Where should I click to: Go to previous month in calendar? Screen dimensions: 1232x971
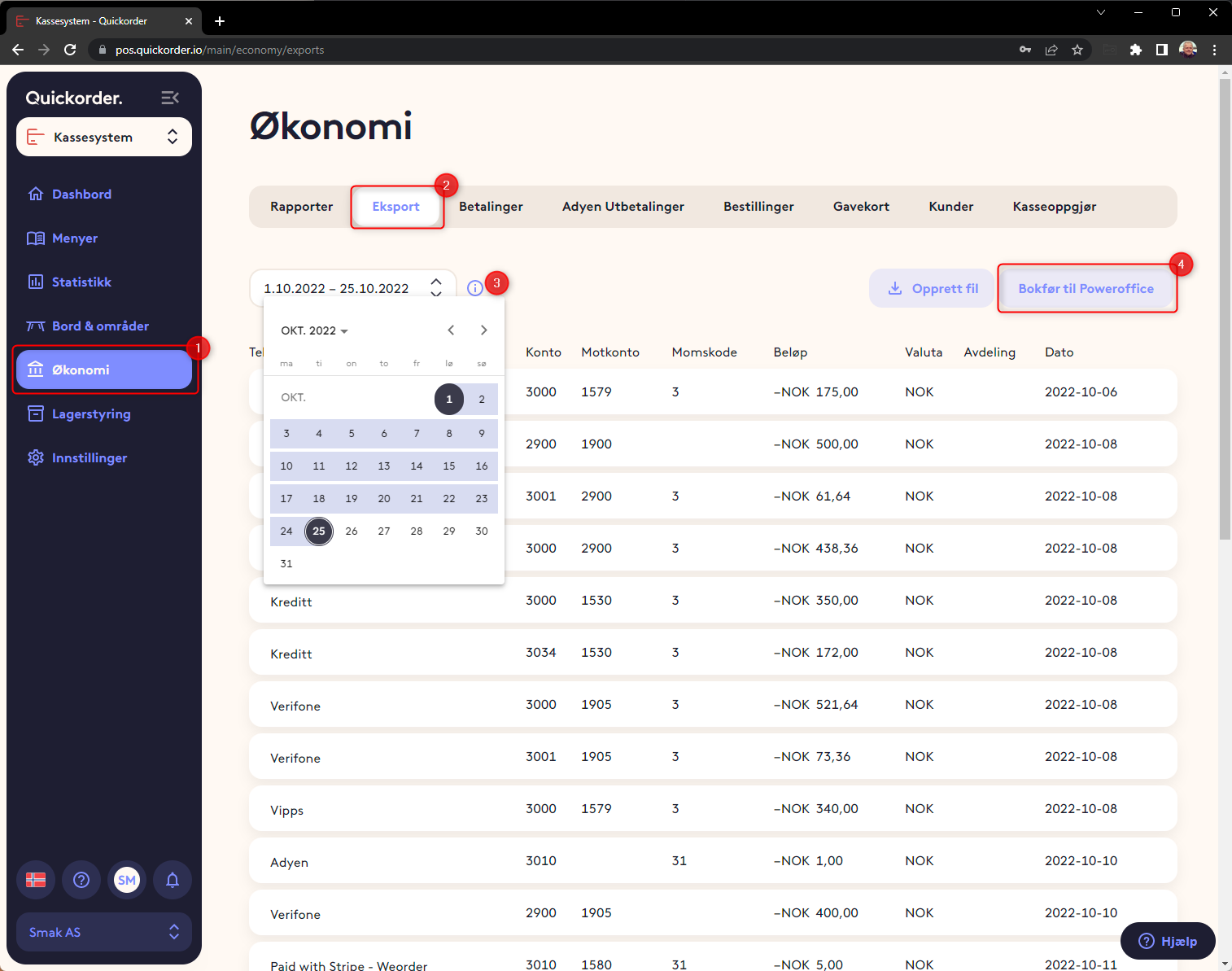click(x=451, y=330)
